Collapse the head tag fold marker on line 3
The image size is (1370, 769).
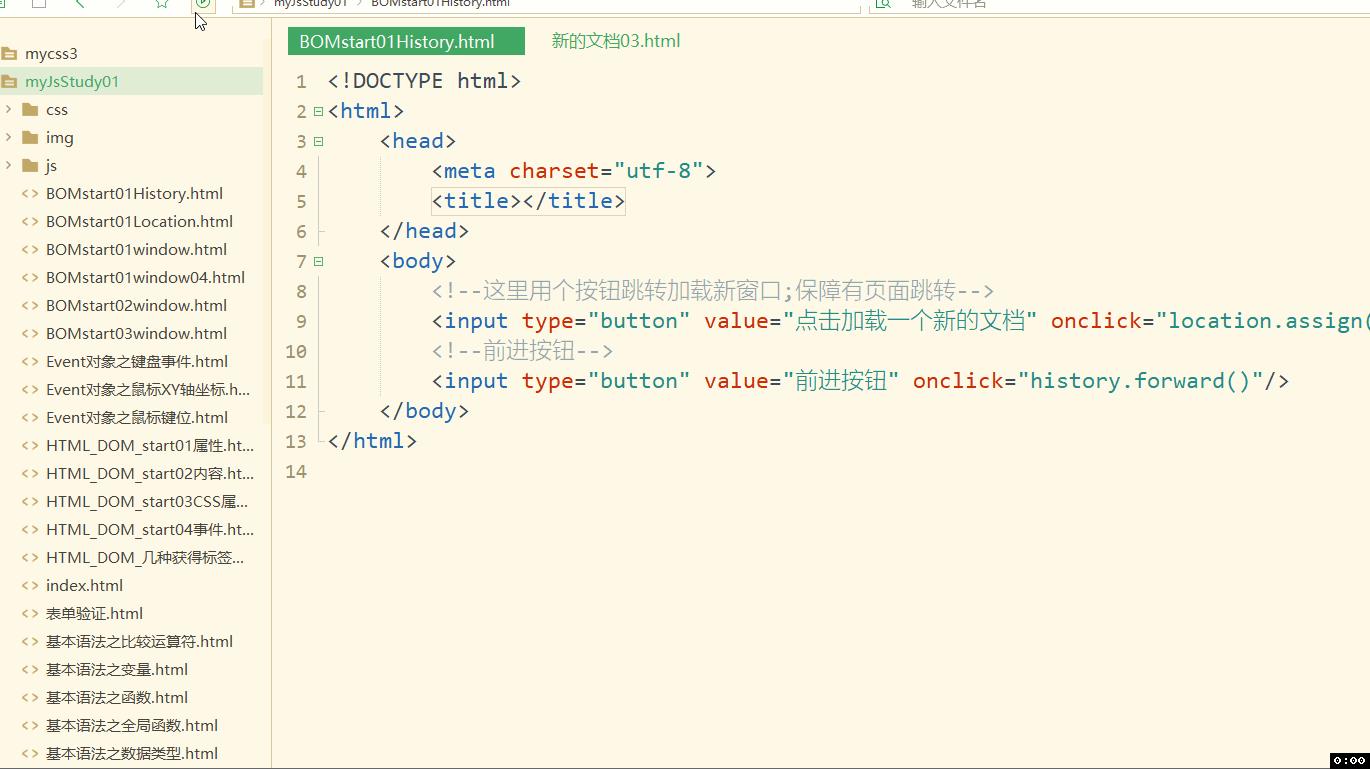[318, 141]
